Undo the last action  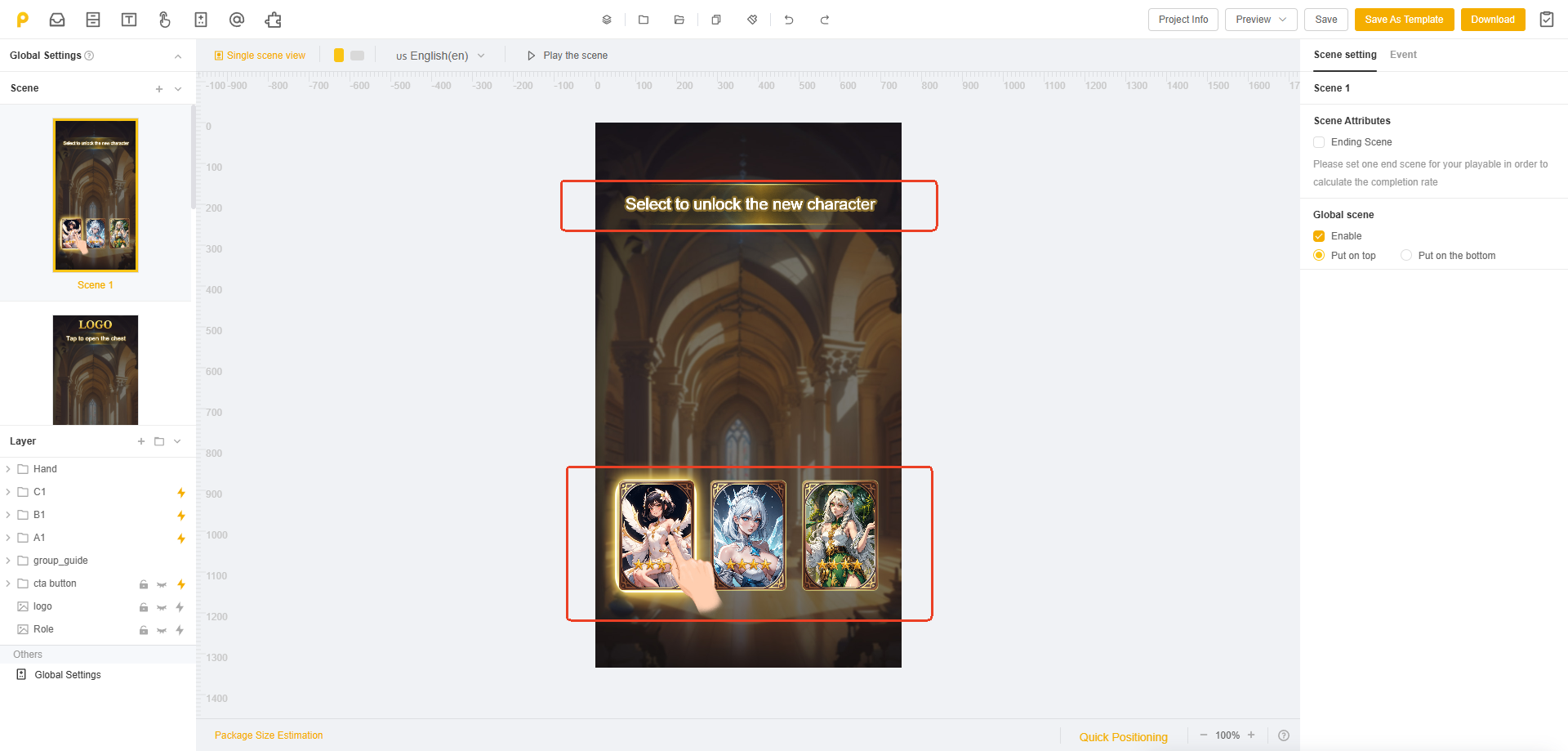tap(789, 20)
